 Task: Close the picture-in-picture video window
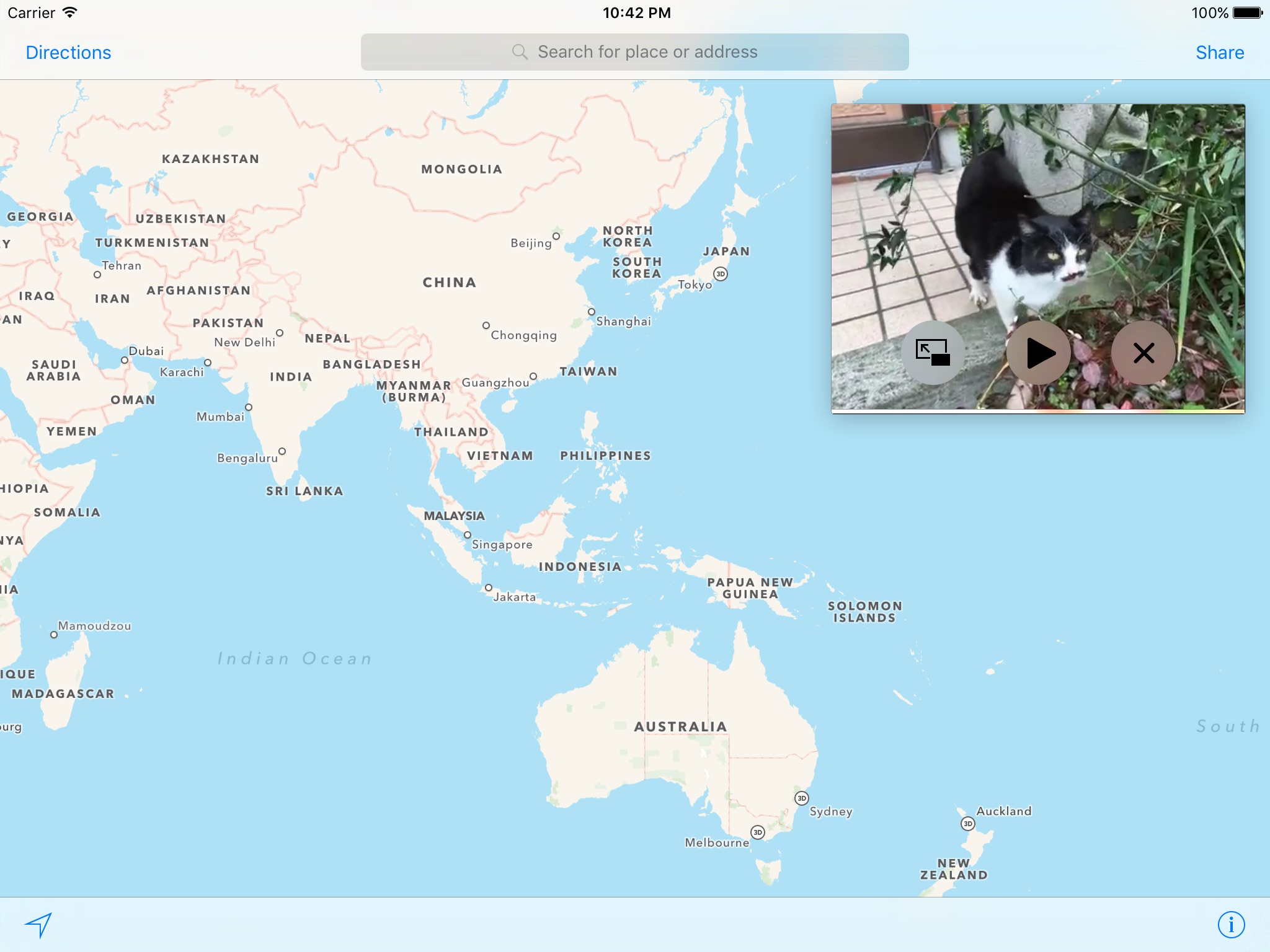tap(1143, 353)
